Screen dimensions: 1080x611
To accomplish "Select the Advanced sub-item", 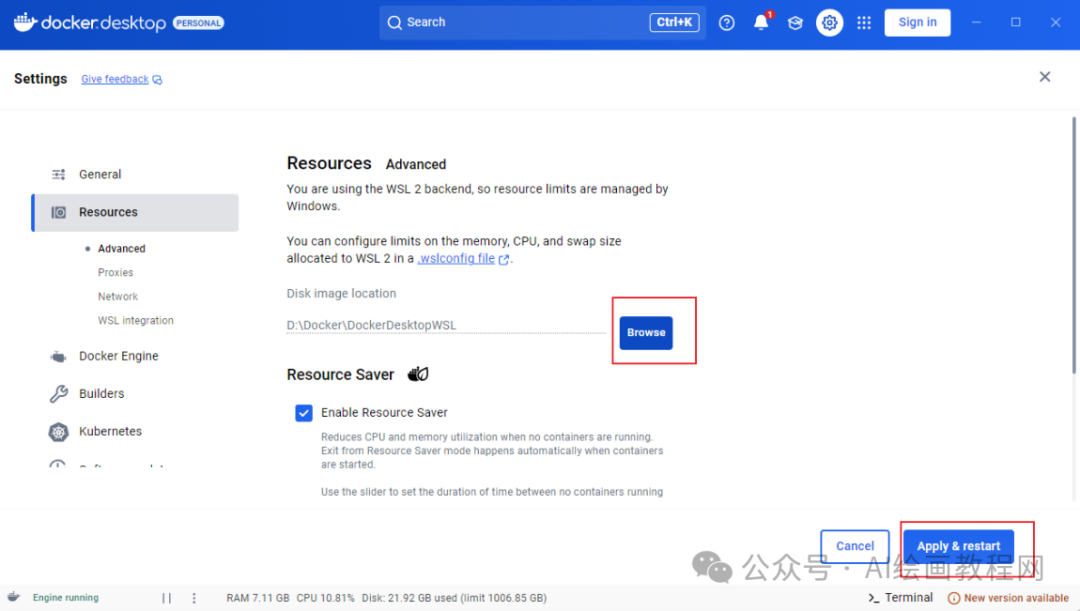I will click(x=121, y=249).
